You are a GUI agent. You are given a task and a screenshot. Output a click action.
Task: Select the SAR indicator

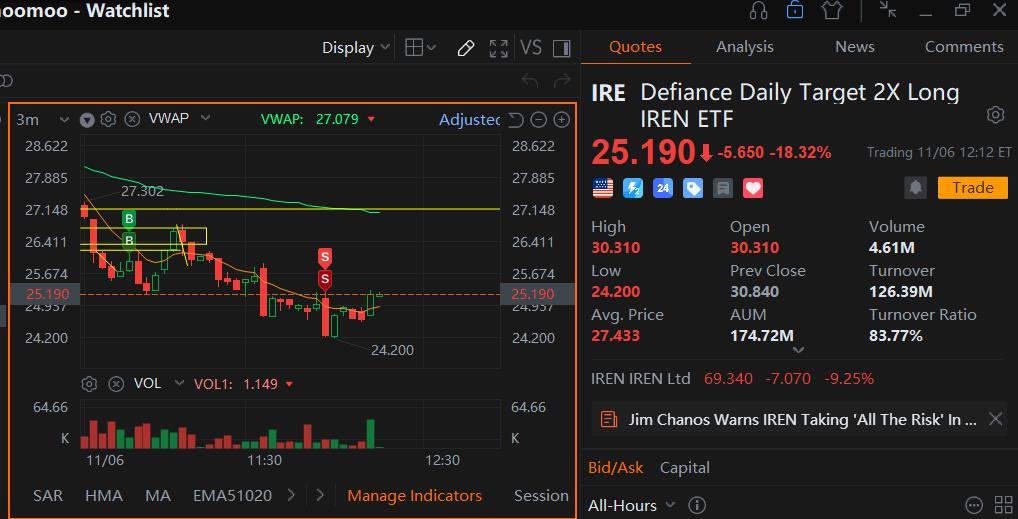48,496
